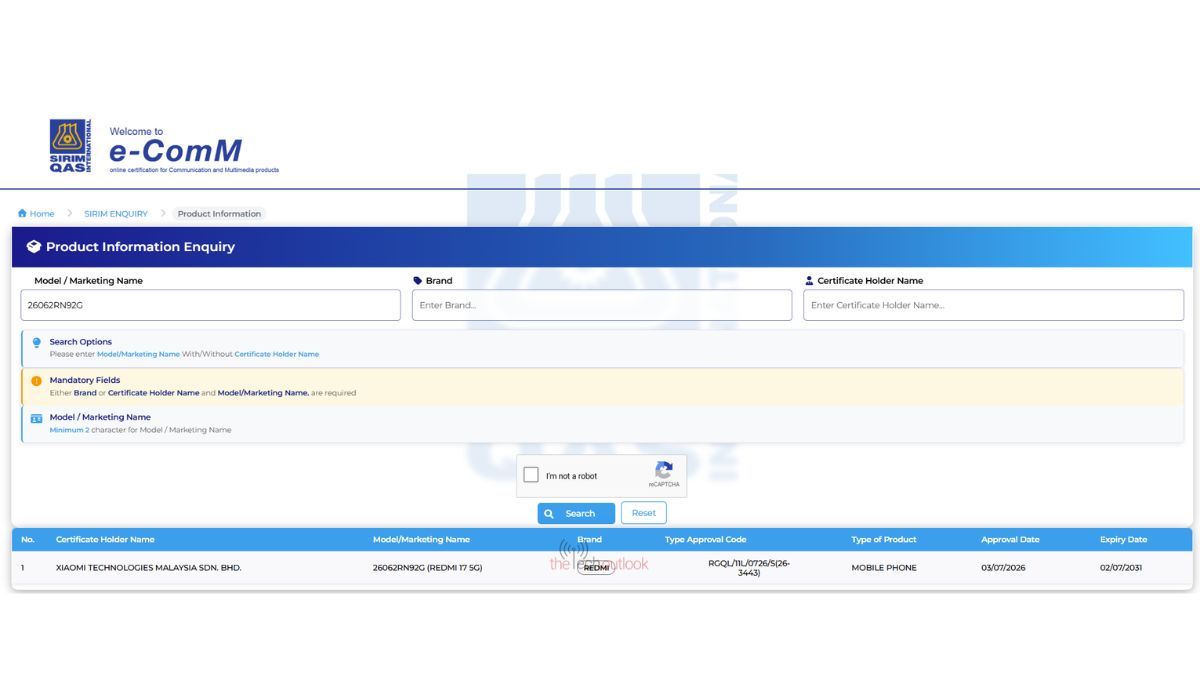Click the reCAPTCHA logo icon
The width and height of the screenshot is (1200, 675).
(x=663, y=470)
